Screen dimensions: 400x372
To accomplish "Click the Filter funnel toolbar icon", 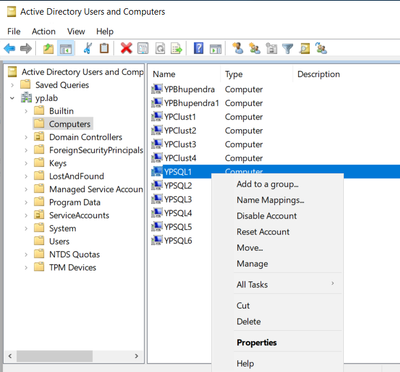I will [x=287, y=49].
